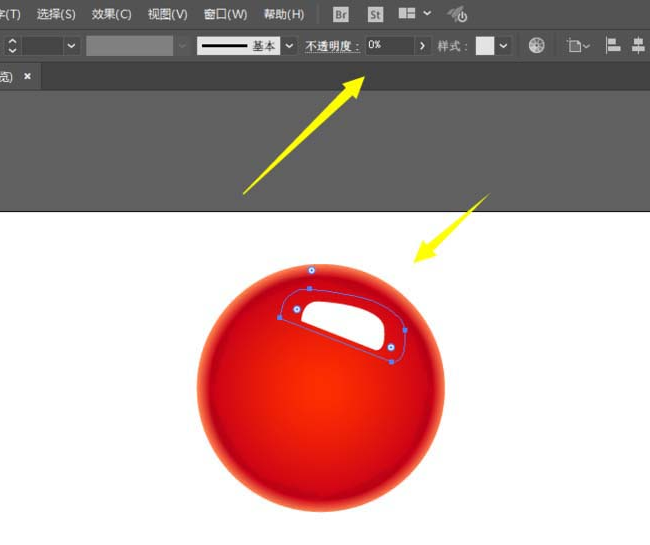Click the 不透明度 label link
The image size is (650, 545).
click(x=332, y=46)
